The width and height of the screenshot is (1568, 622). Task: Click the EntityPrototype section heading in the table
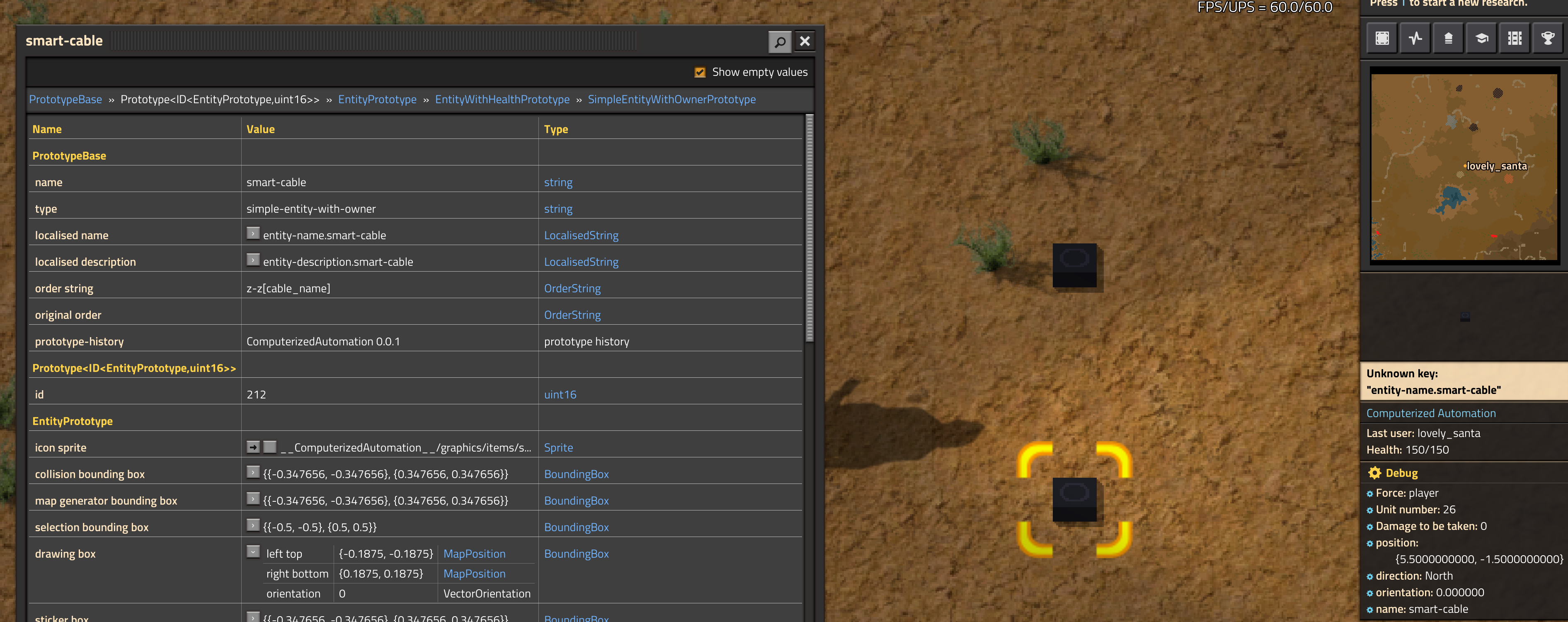pos(73,422)
